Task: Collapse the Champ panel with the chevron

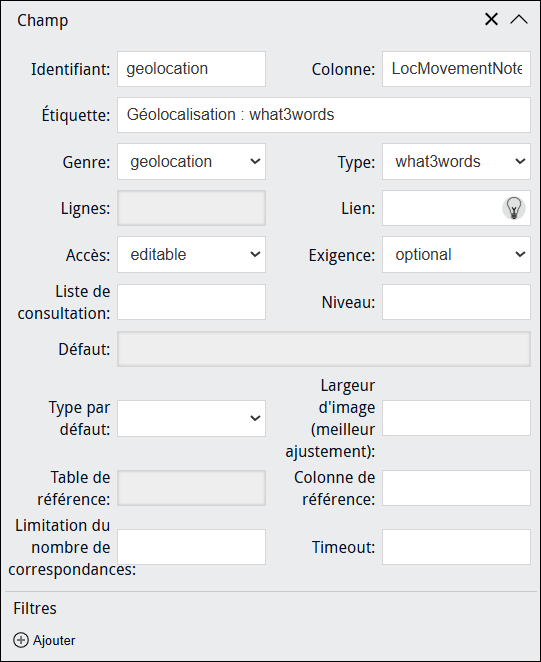Action: (x=519, y=19)
